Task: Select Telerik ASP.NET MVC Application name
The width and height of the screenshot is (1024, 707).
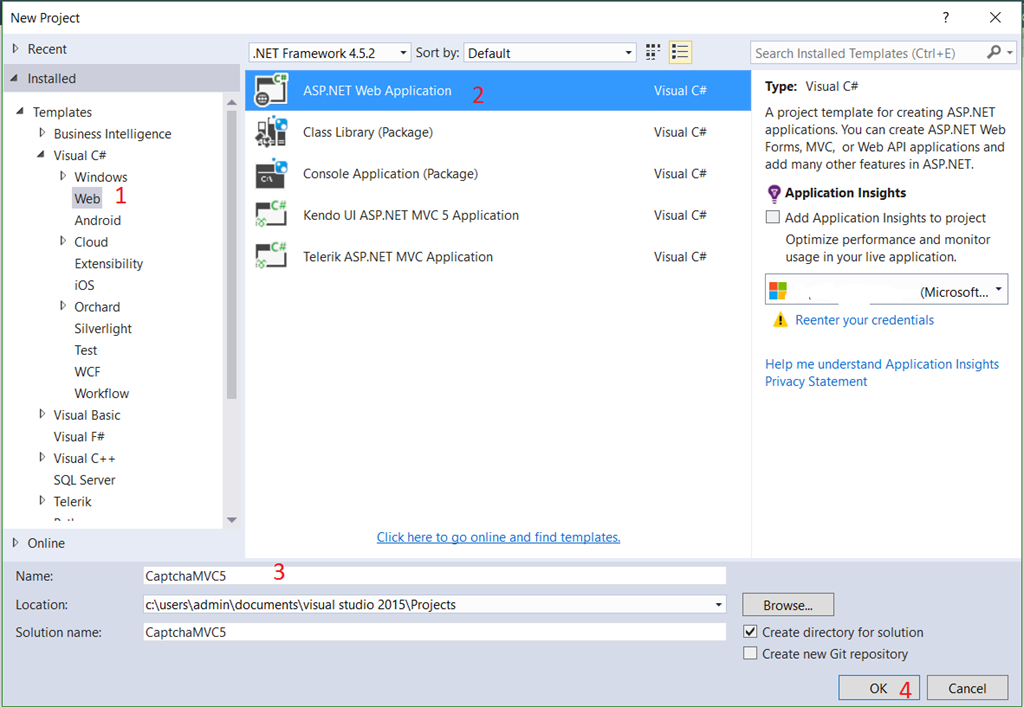Action: click(398, 257)
